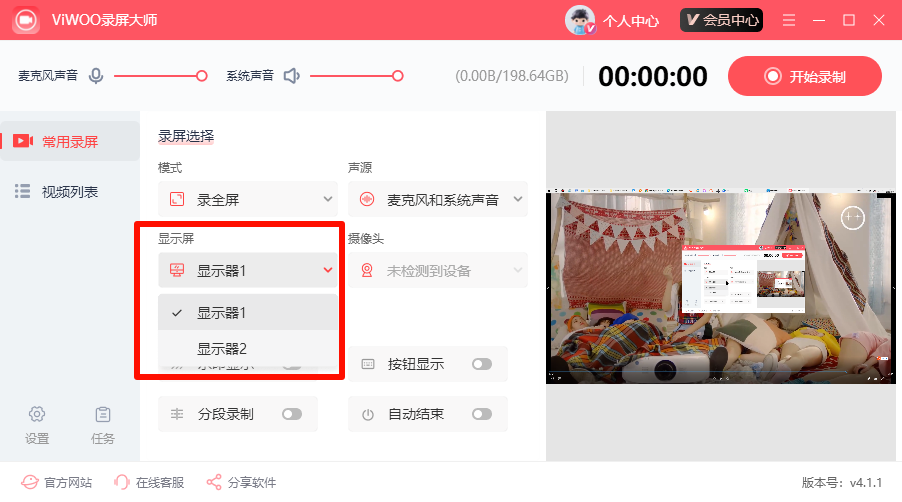Click the 个人中心 label
Screen dimensions: 902x502
tap(630, 21)
